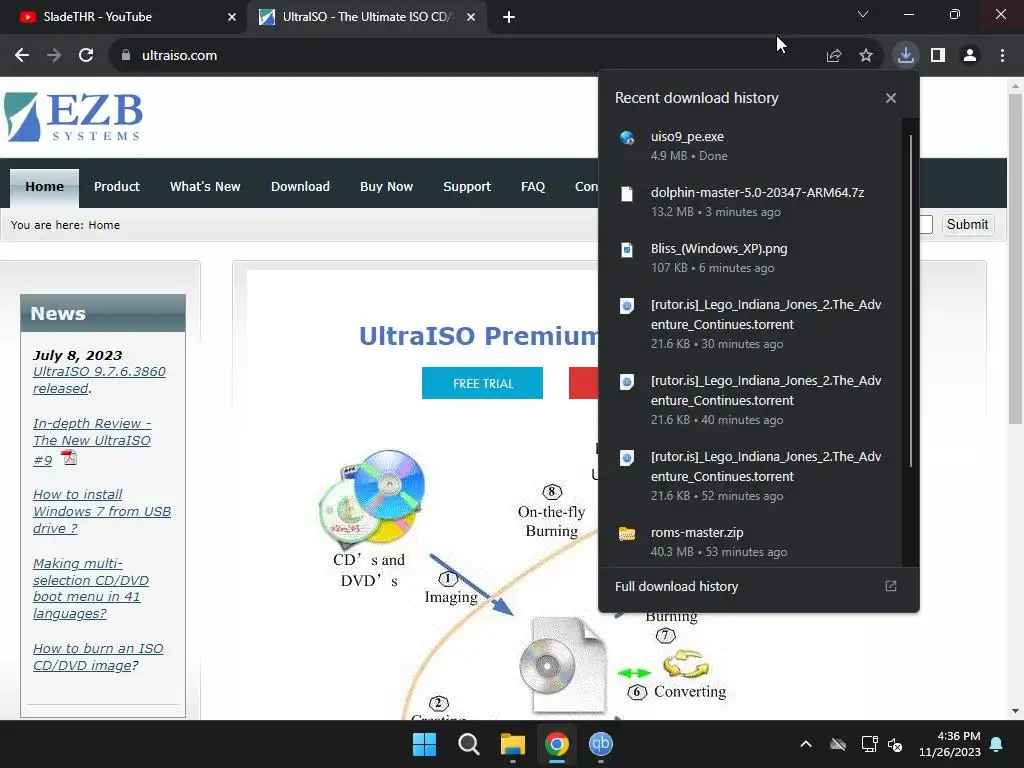Click the Submit search button
This screenshot has height=768, width=1024.
click(967, 225)
